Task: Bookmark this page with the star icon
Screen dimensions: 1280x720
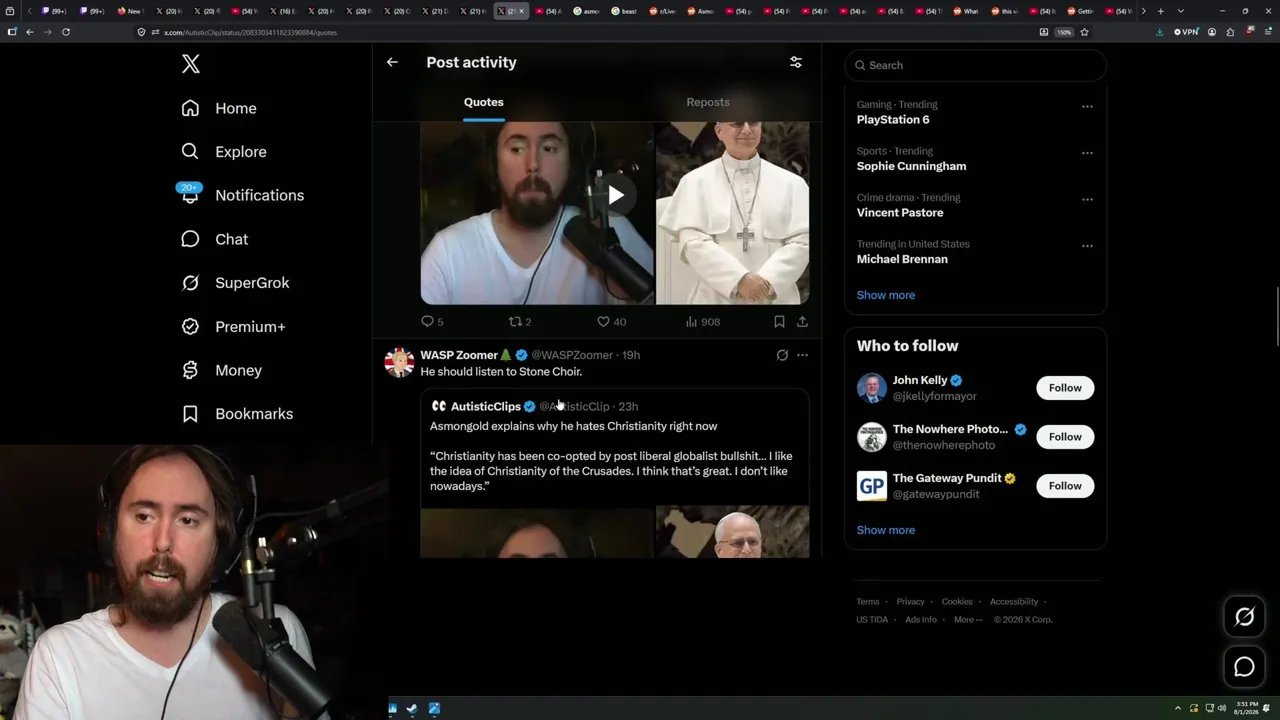Action: (1084, 32)
